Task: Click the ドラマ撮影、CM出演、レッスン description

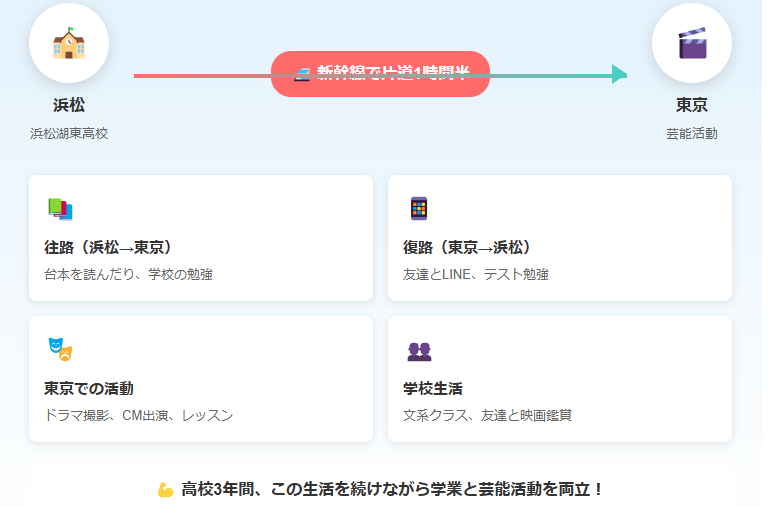Action: 138,415
